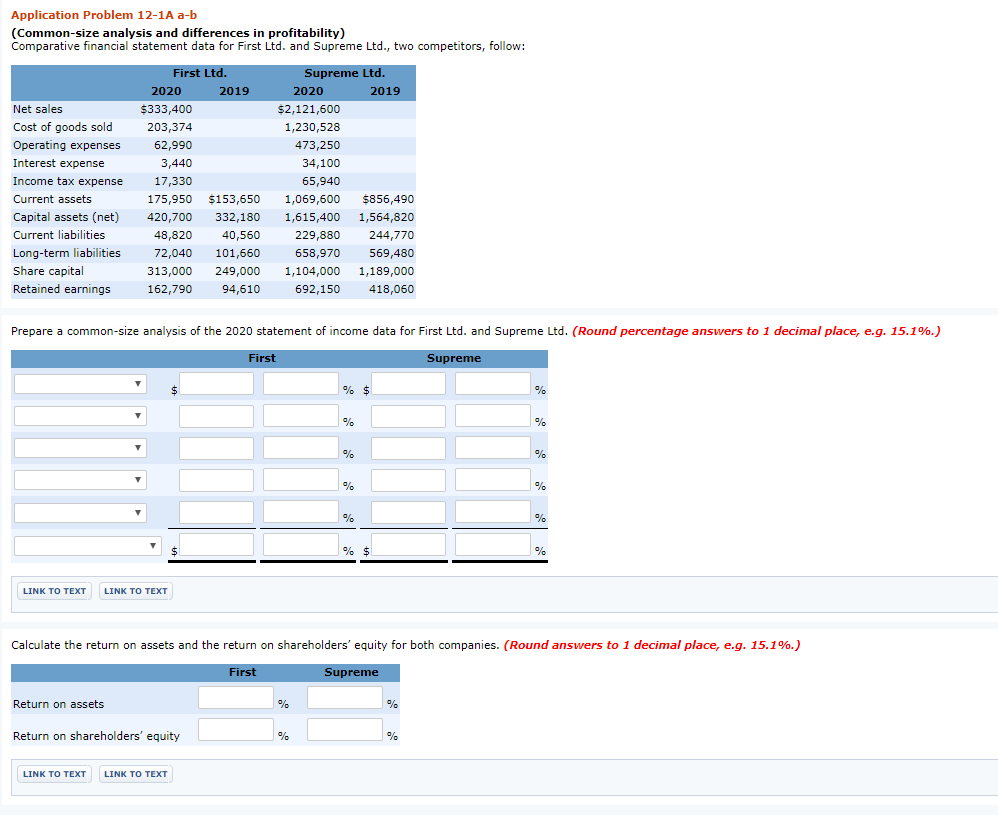Click the first LINK TO TEXT button below ratios table

pyautogui.click(x=53, y=773)
